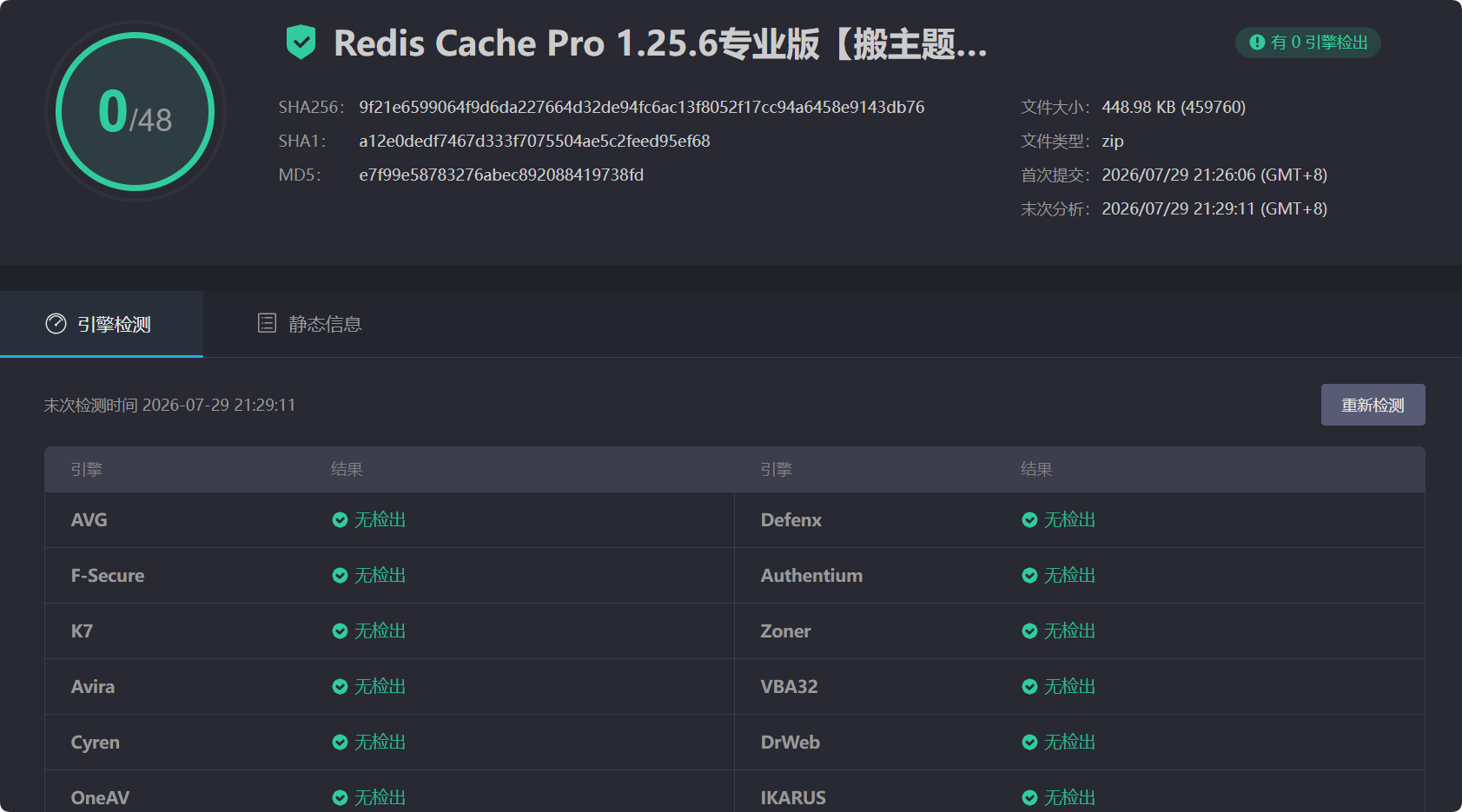Select the SHA1 hash value
Viewport: 1462px width, 812px height.
click(534, 141)
